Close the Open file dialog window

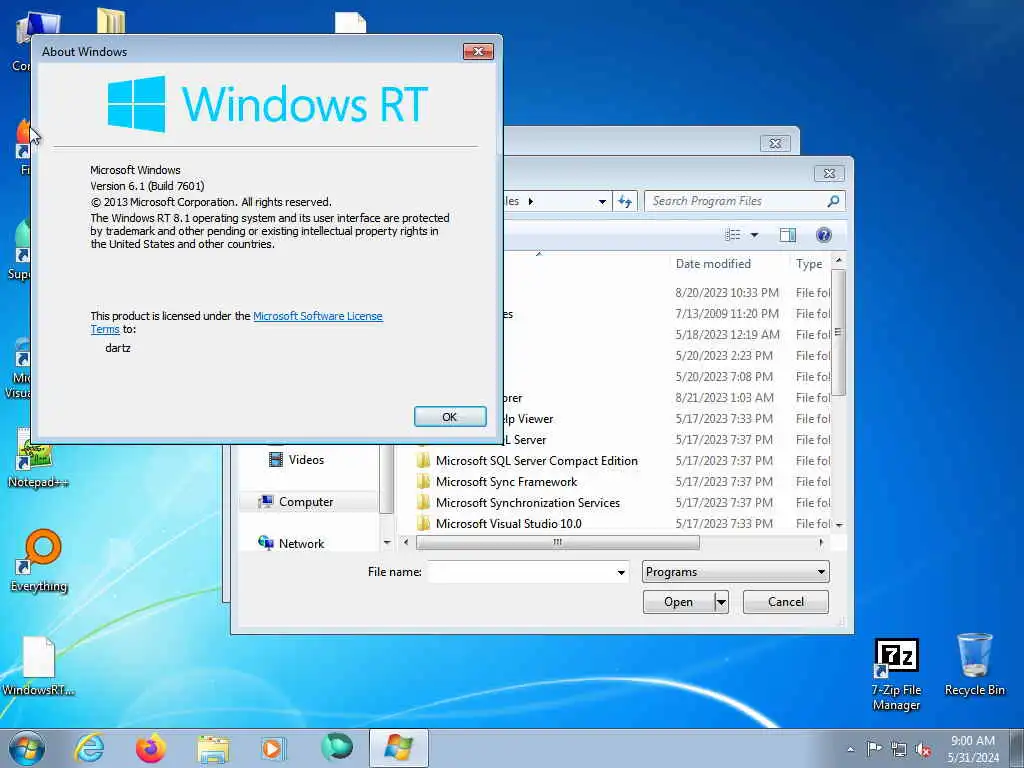pyautogui.click(x=829, y=173)
